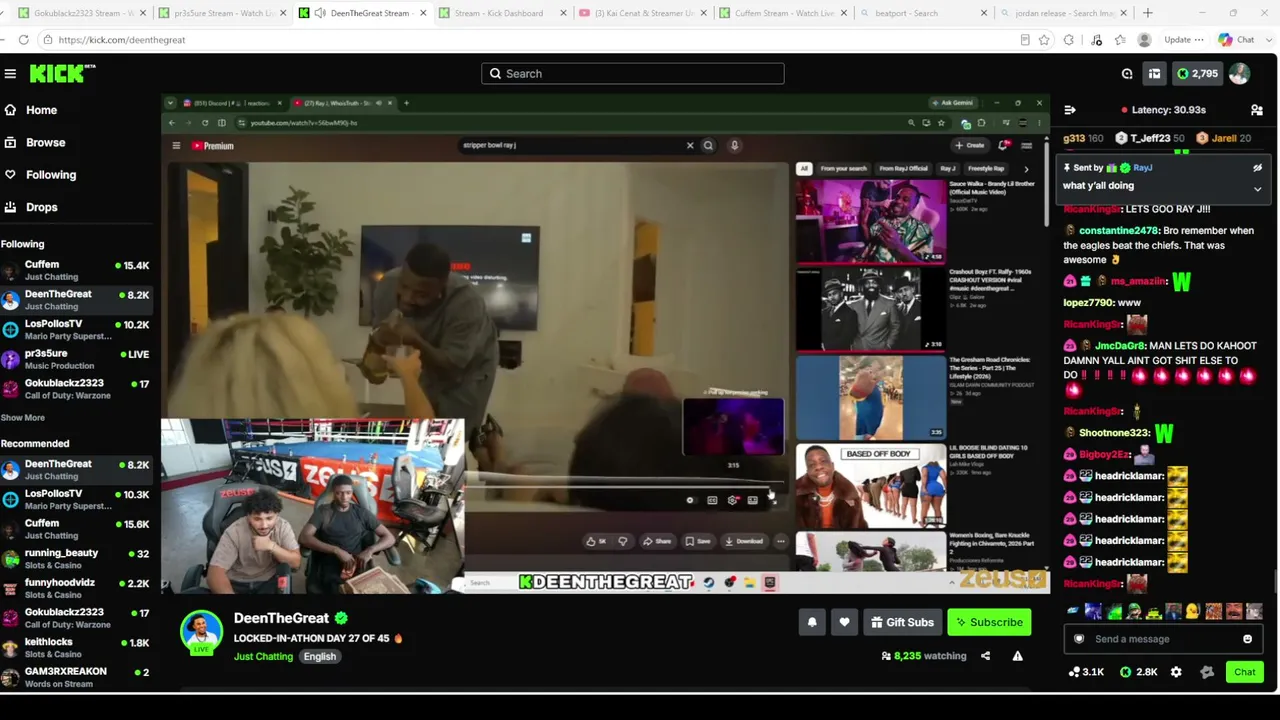Viewport: 1280px width, 720px height.
Task: Bookmark this page with star icon
Action: tap(1044, 40)
